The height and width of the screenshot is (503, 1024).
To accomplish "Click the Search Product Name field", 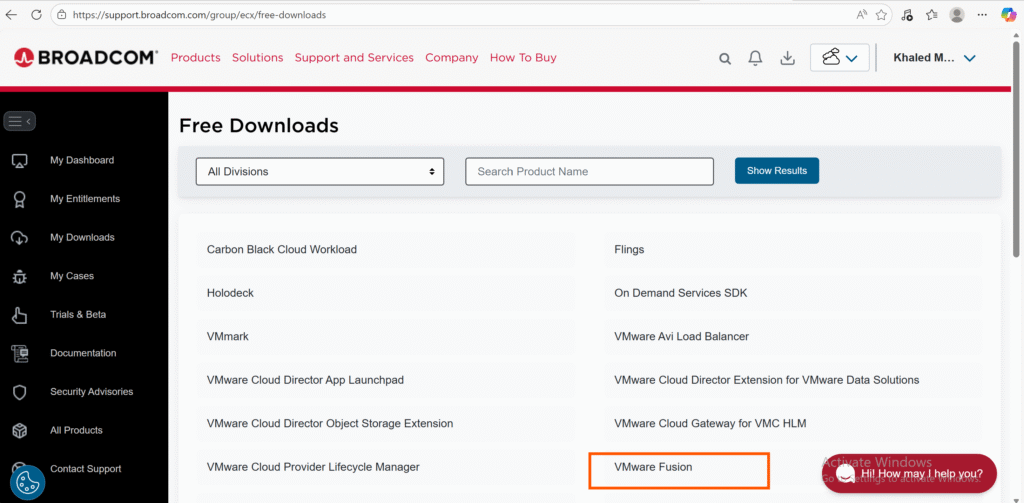I will [589, 171].
